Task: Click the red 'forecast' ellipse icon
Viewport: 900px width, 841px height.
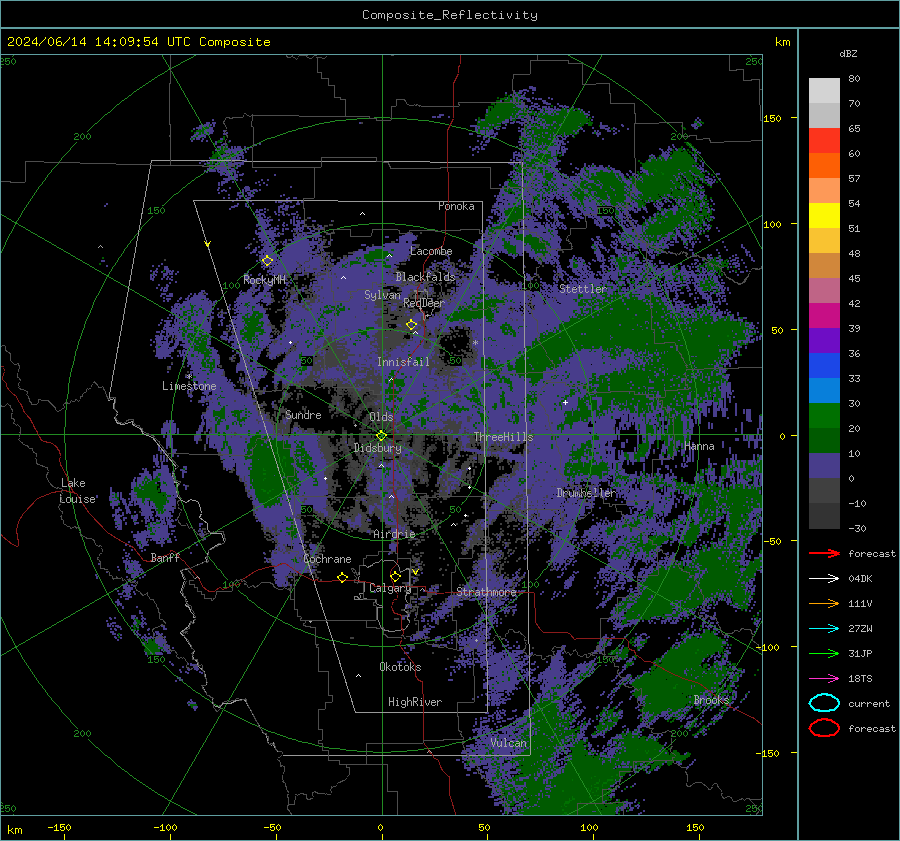Action: [824, 728]
